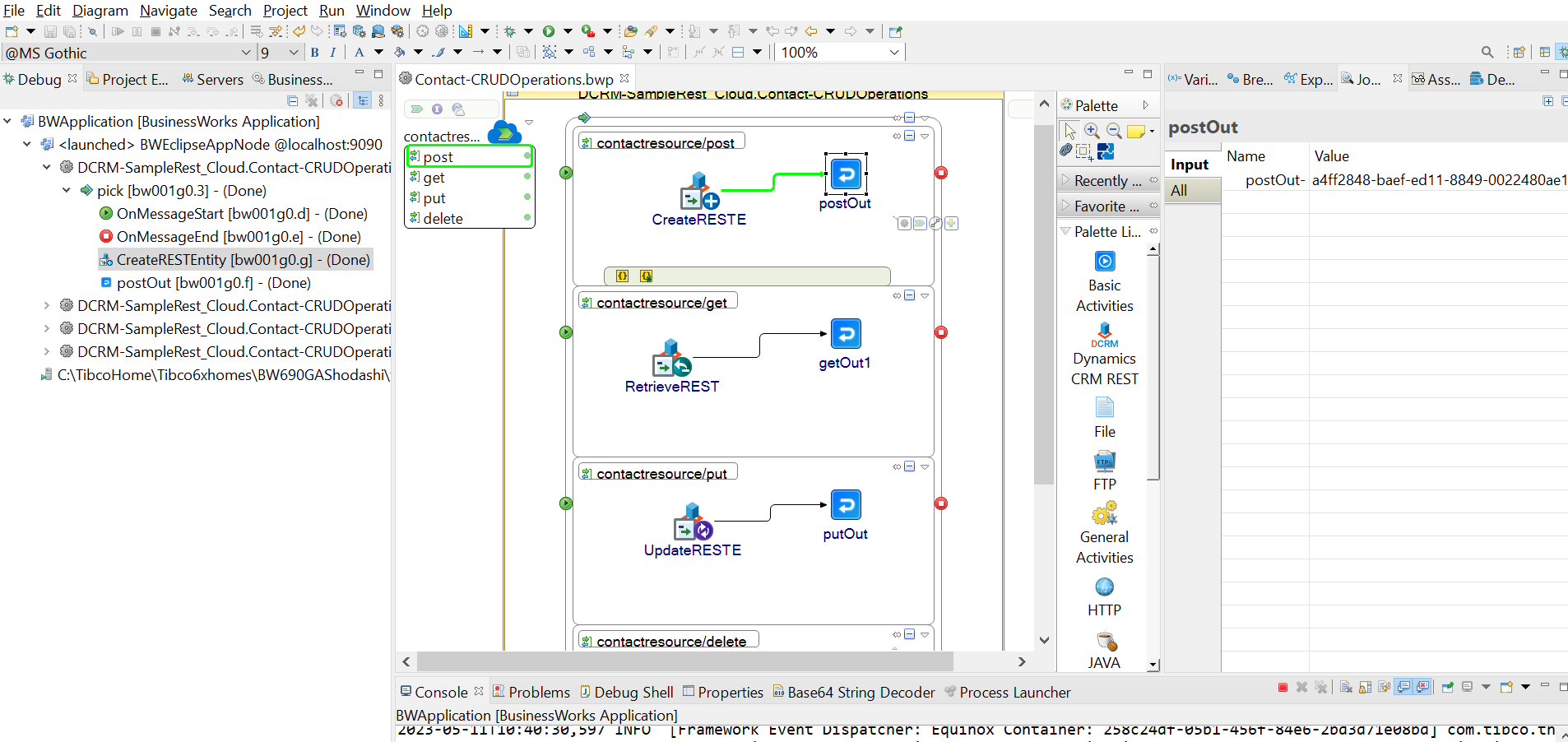
Task: Pick the Marquee selection tool in the palette
Action: (1084, 151)
